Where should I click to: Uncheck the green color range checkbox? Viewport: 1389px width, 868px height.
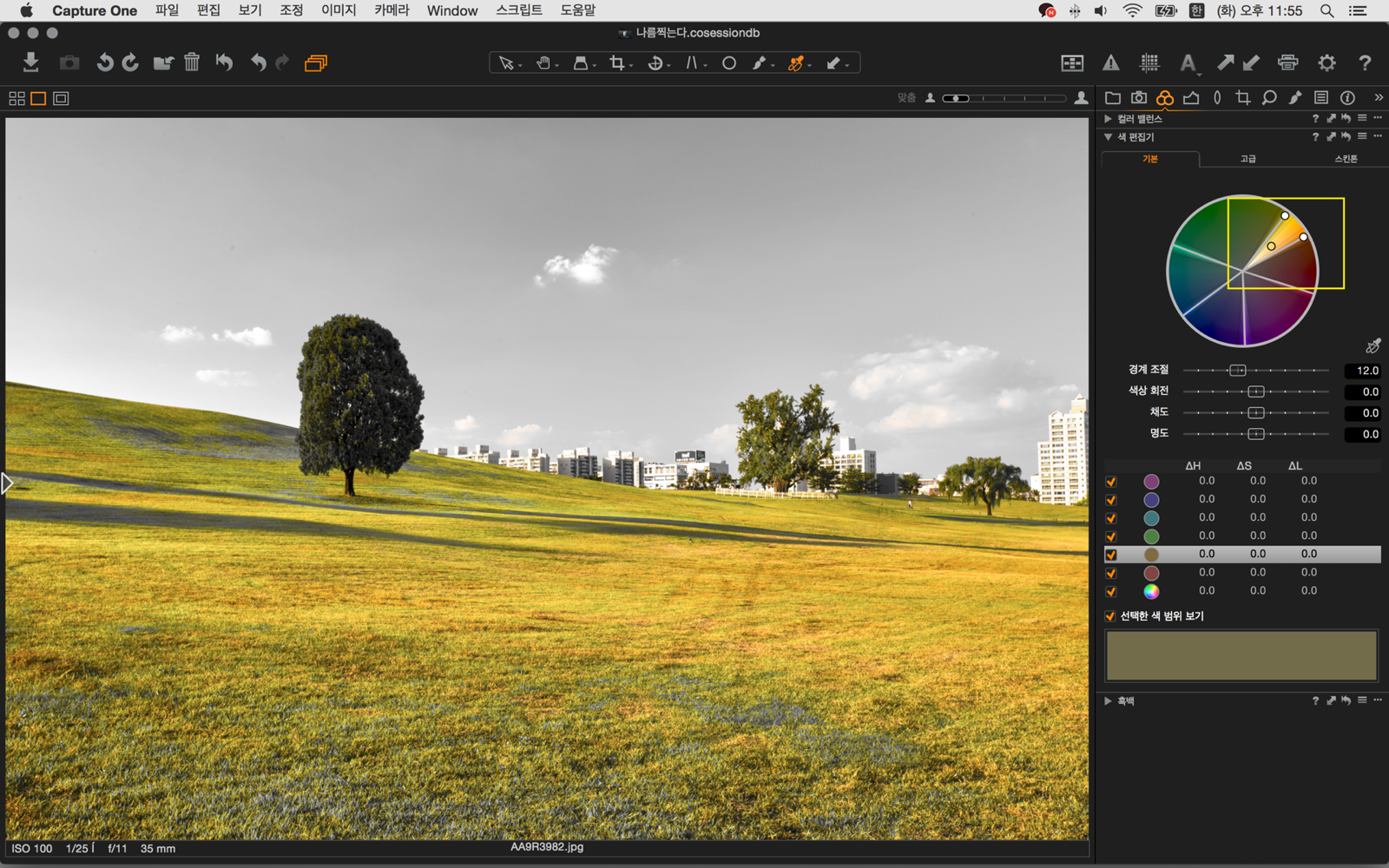pyautogui.click(x=1111, y=536)
